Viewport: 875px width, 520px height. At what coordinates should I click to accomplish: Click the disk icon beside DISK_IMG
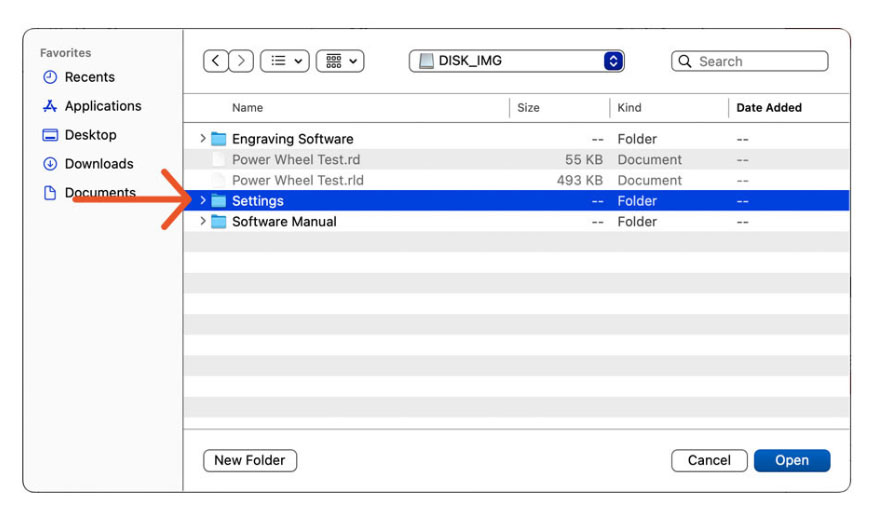coord(426,61)
